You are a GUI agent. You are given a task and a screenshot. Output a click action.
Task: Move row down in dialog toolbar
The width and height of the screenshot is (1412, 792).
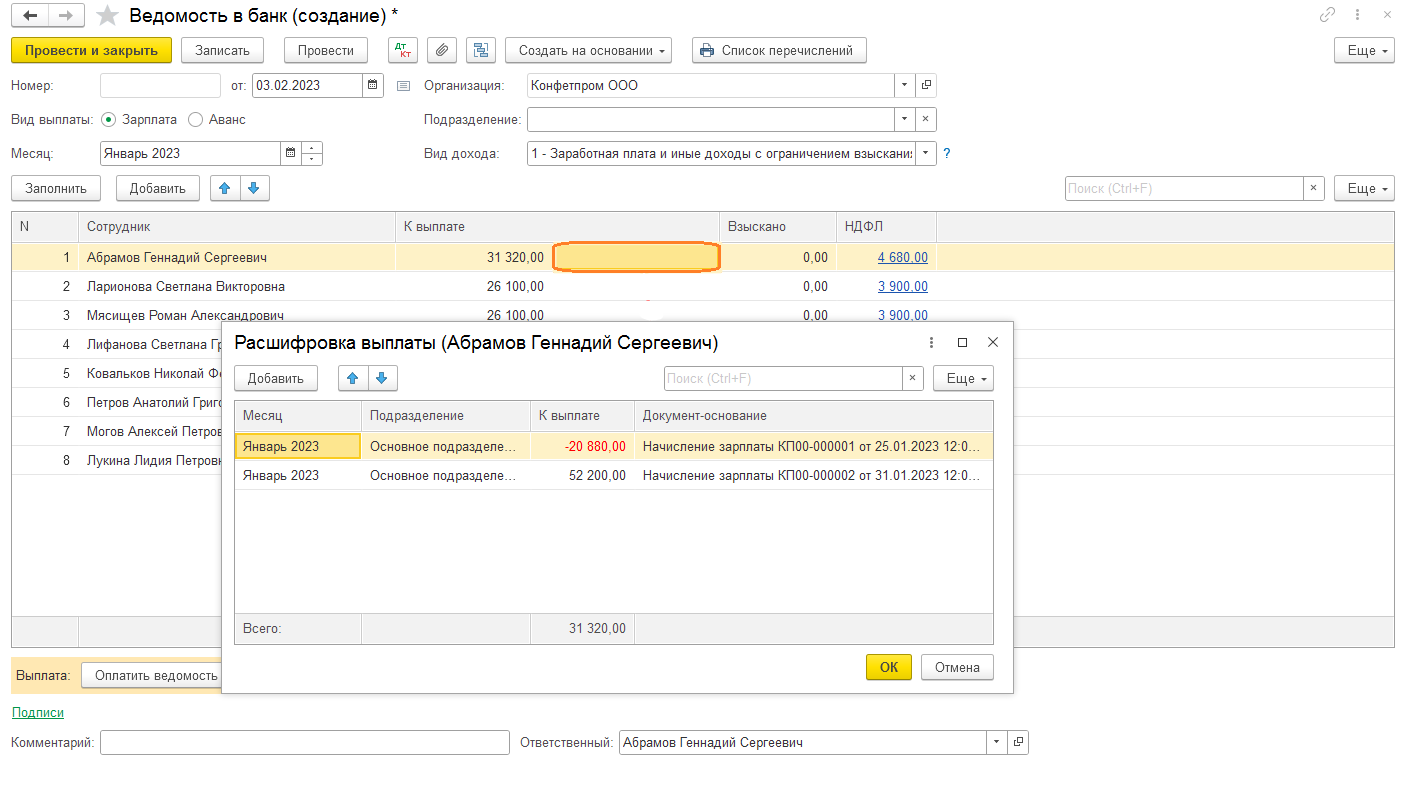(381, 379)
